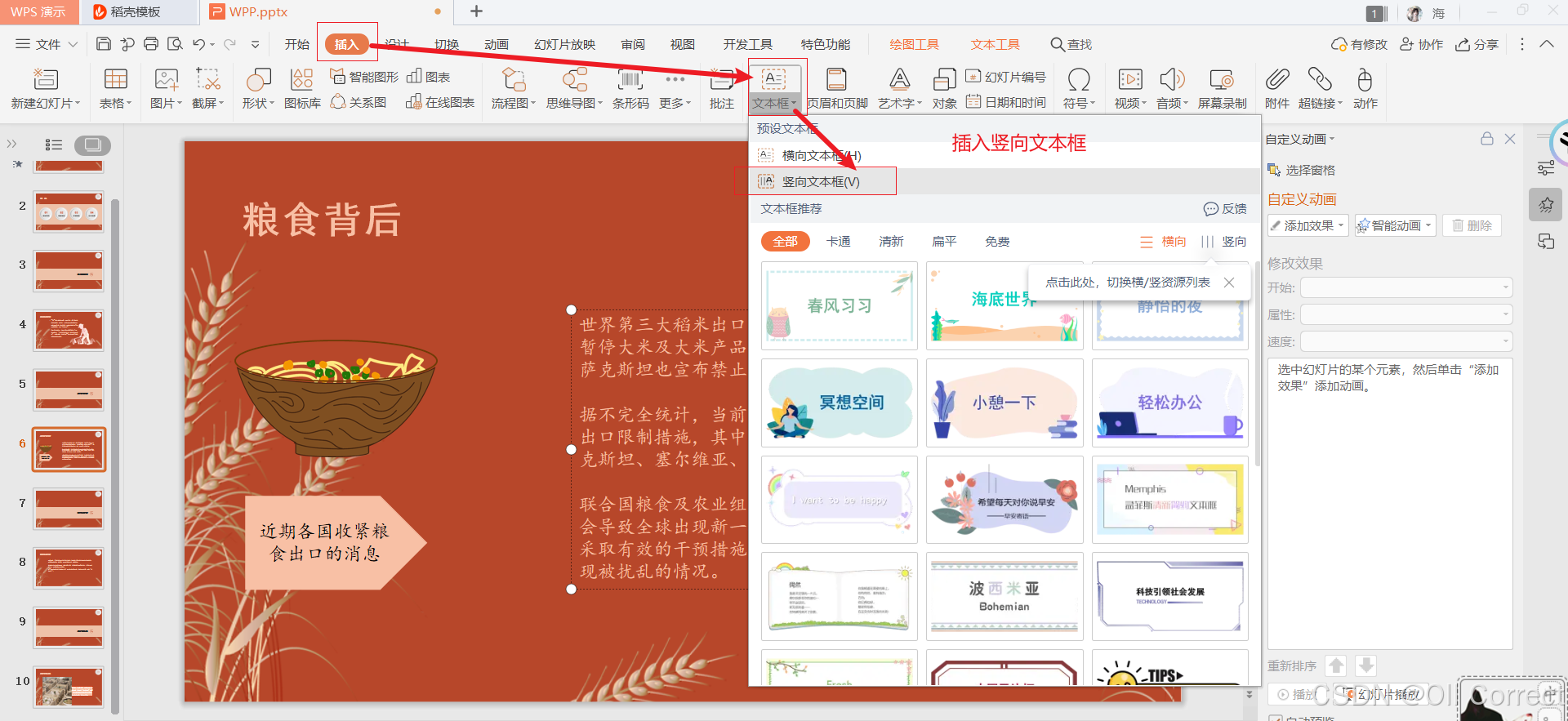
Task: Open the Table (表格) insert tool
Action: tap(115, 88)
